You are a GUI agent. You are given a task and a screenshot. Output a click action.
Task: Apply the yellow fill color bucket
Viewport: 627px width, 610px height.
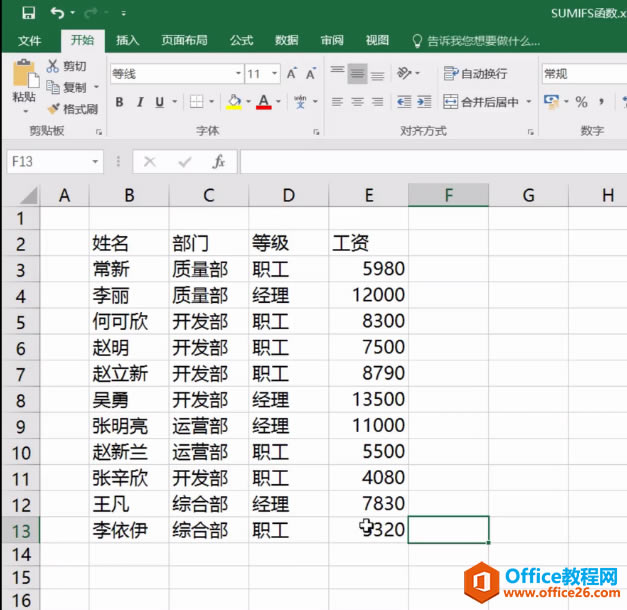click(234, 102)
